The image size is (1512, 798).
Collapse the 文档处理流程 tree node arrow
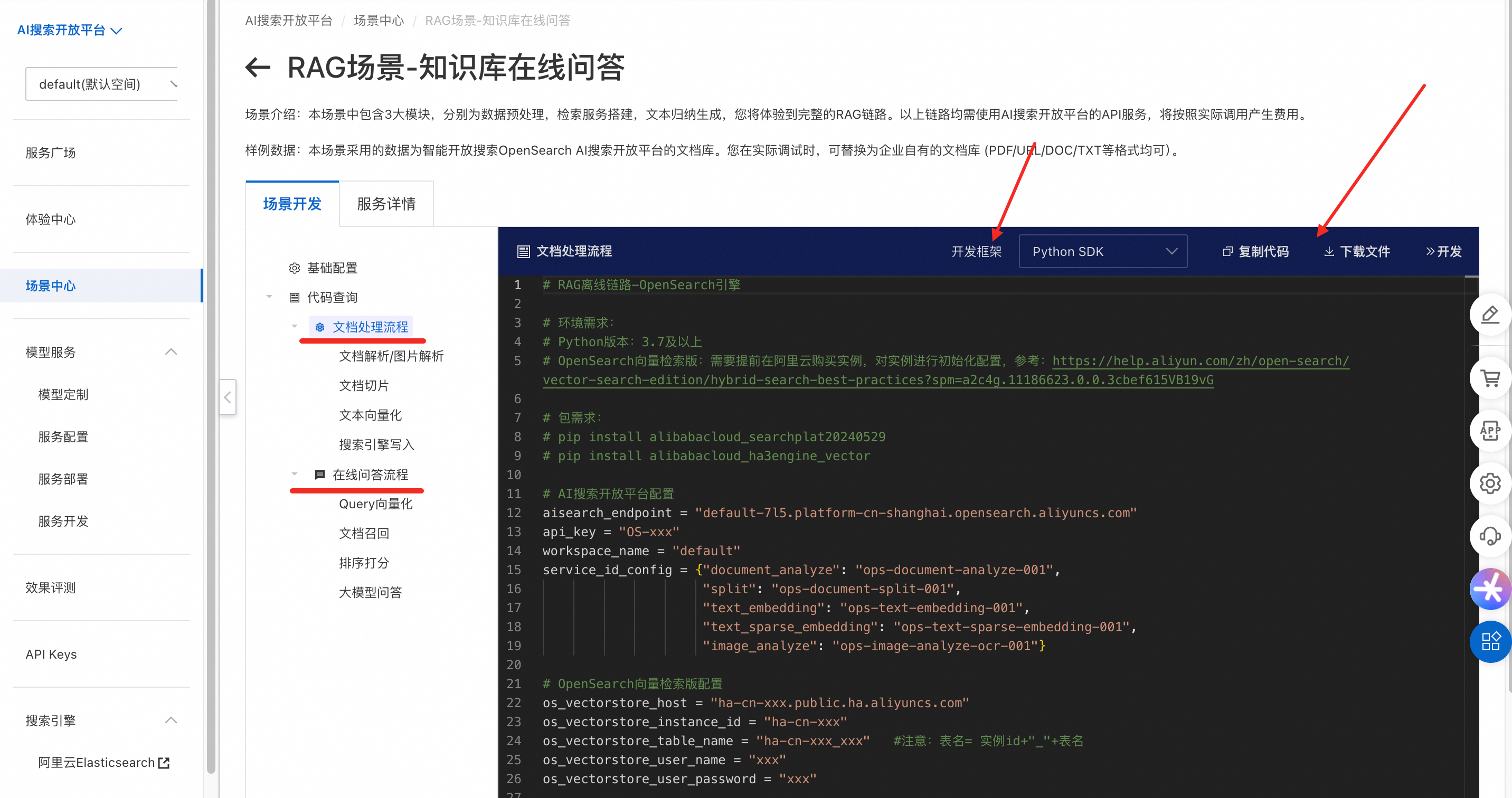click(295, 326)
